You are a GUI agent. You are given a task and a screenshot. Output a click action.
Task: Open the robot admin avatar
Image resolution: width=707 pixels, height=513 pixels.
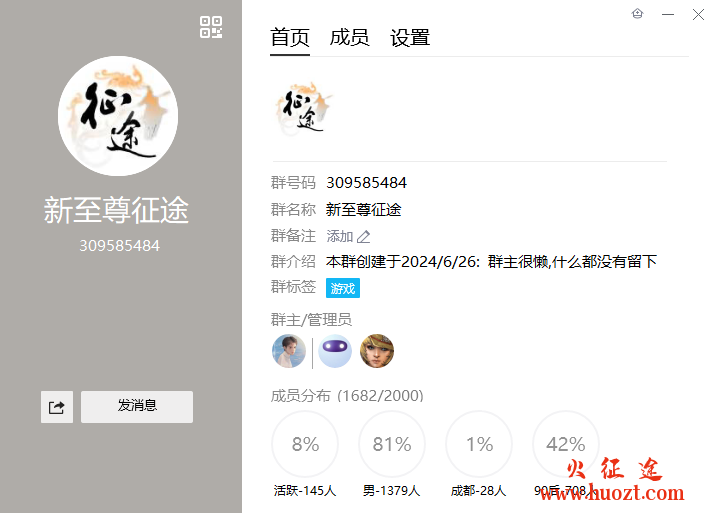click(335, 351)
